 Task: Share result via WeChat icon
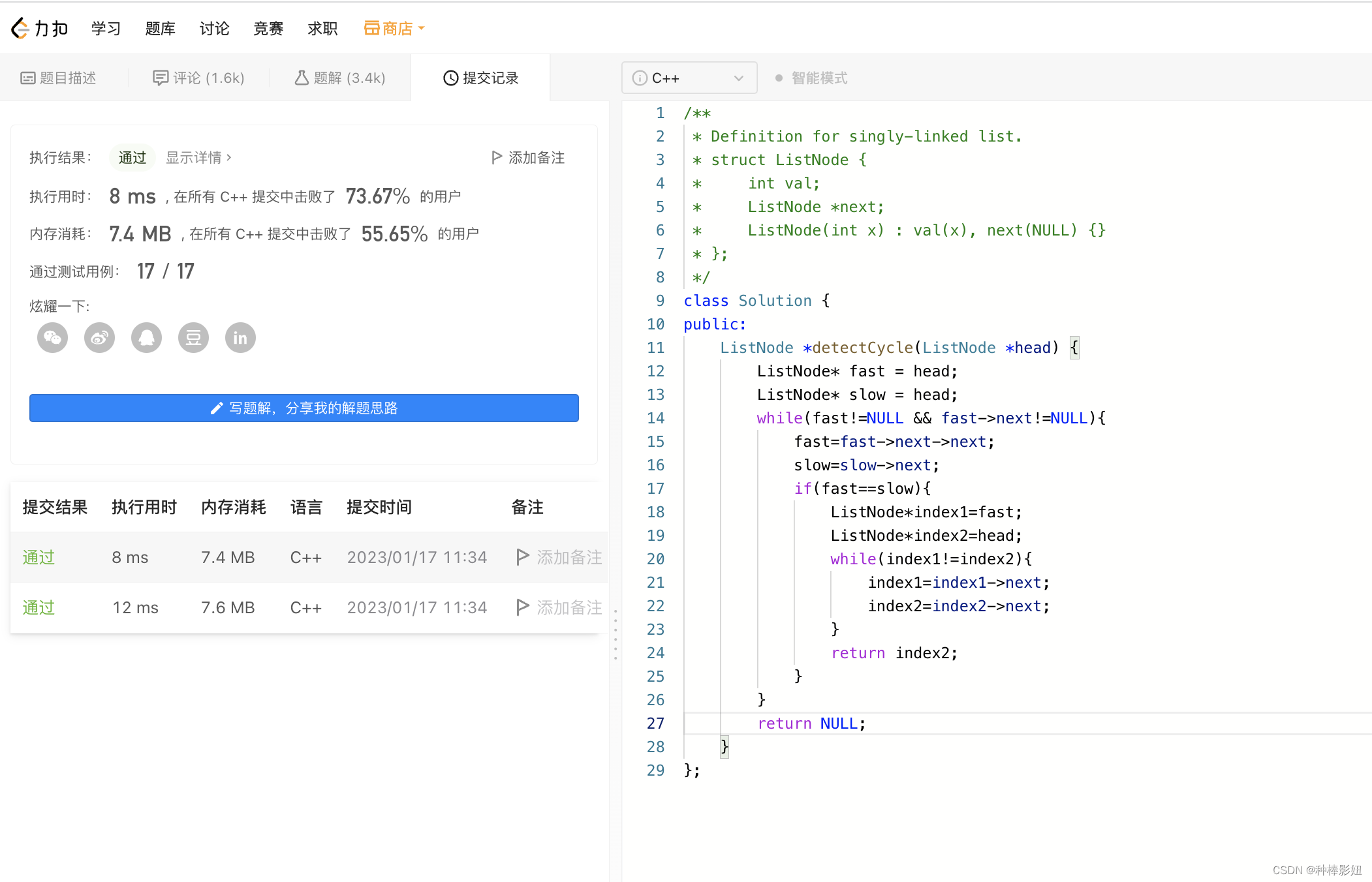53,338
